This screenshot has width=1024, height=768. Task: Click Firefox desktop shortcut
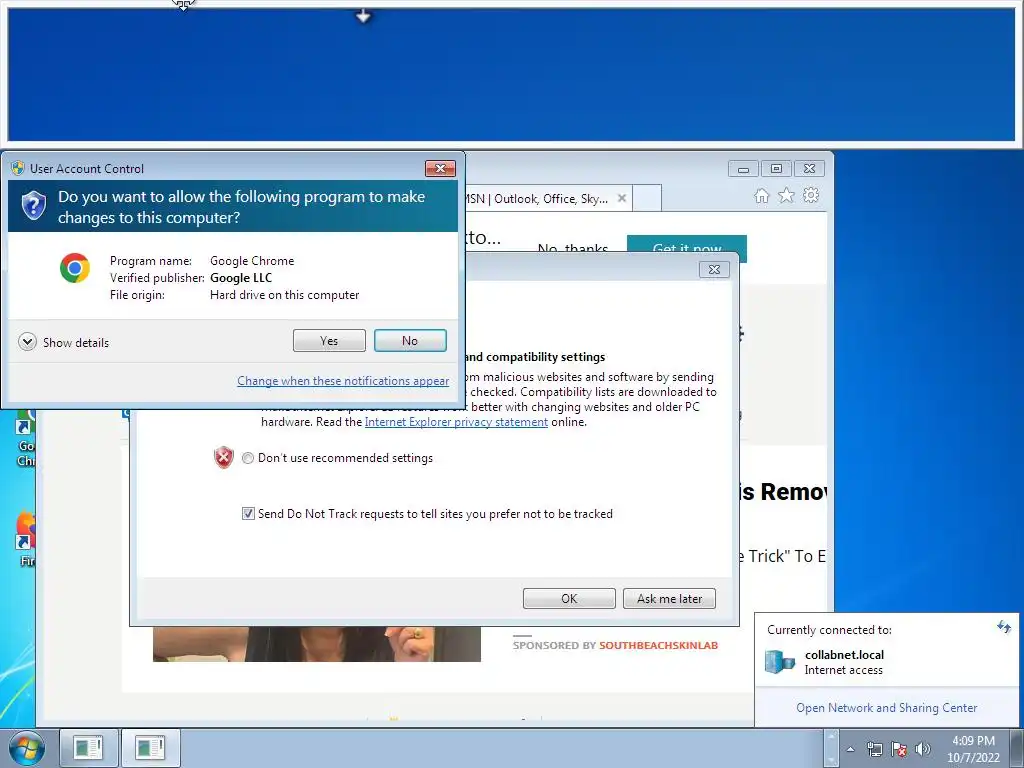tap(26, 539)
